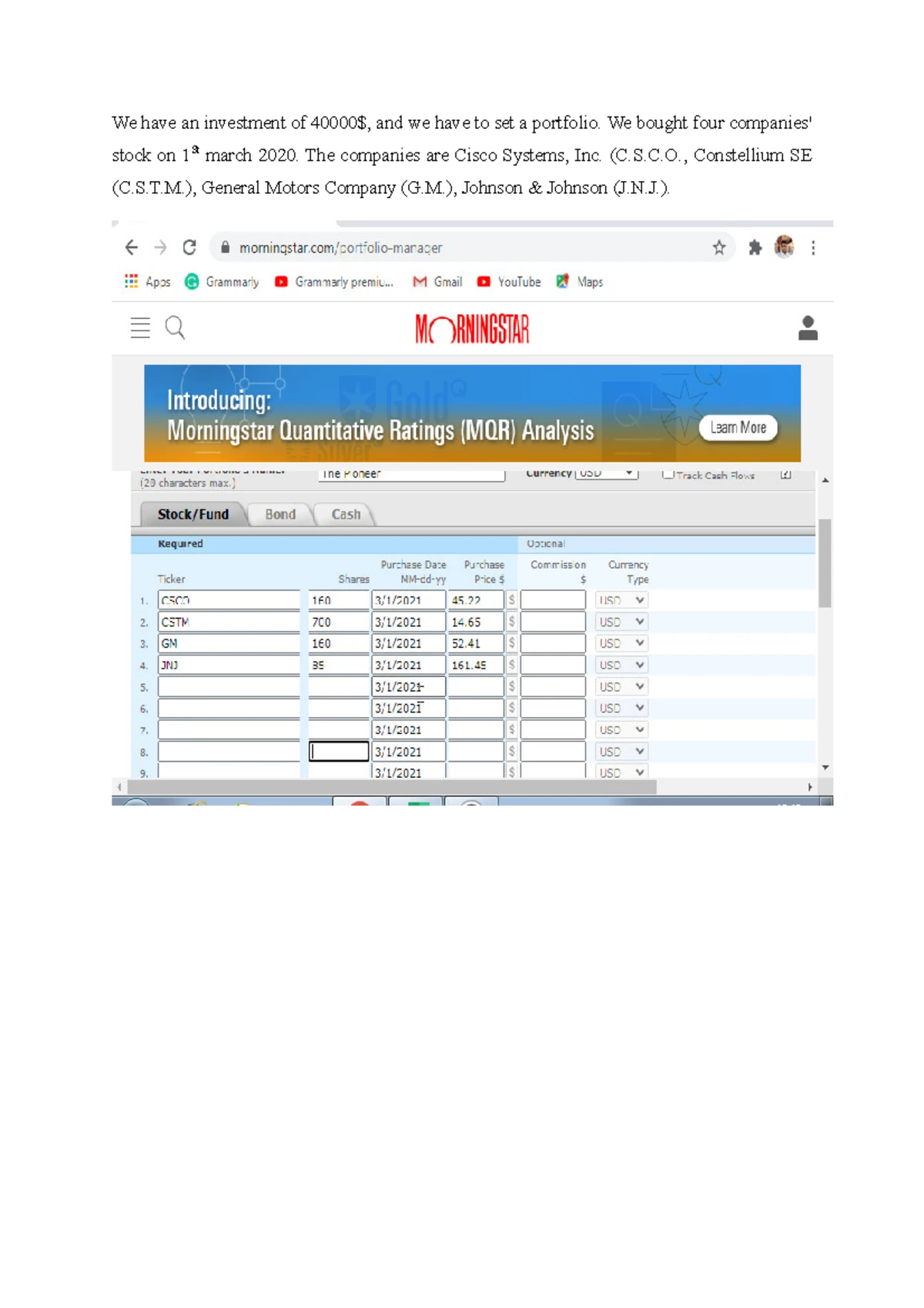The height and width of the screenshot is (1308, 924).
Task: Click the vertical scrollbar thumb
Action: point(825,562)
